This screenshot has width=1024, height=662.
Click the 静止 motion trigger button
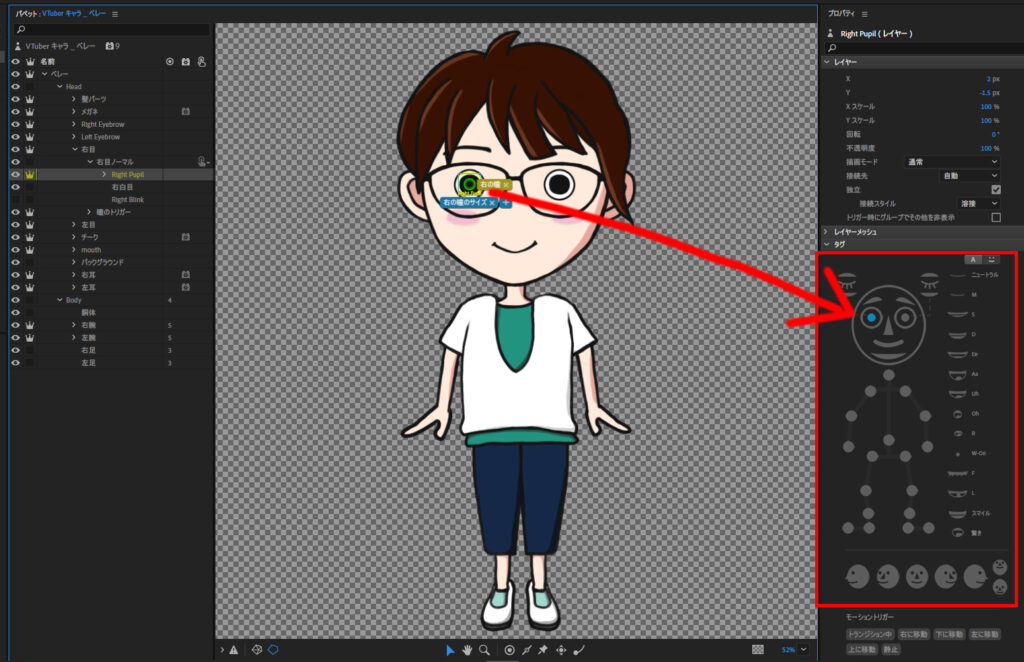891,649
